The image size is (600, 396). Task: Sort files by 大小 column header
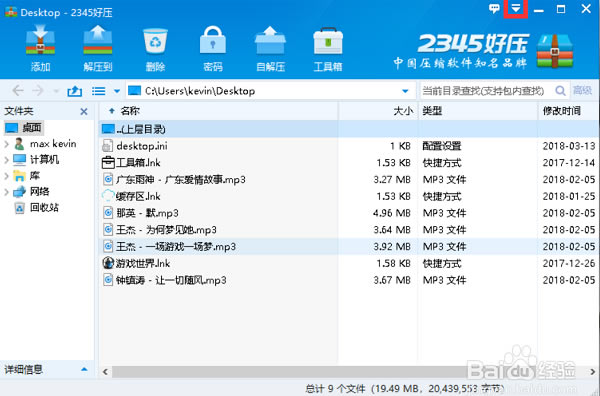pos(403,111)
